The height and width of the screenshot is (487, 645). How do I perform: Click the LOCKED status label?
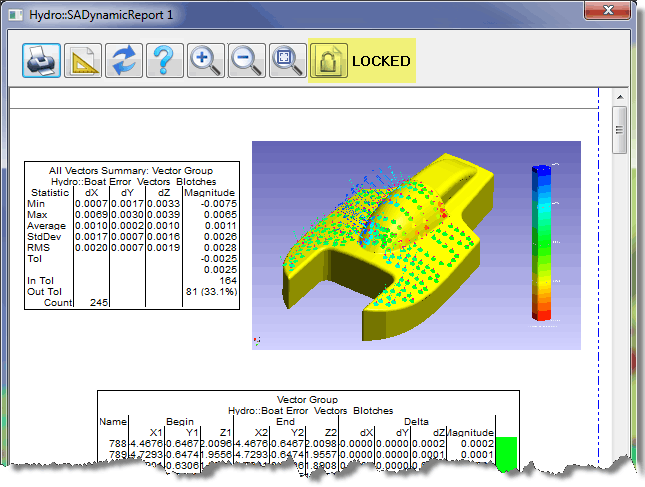tap(381, 61)
